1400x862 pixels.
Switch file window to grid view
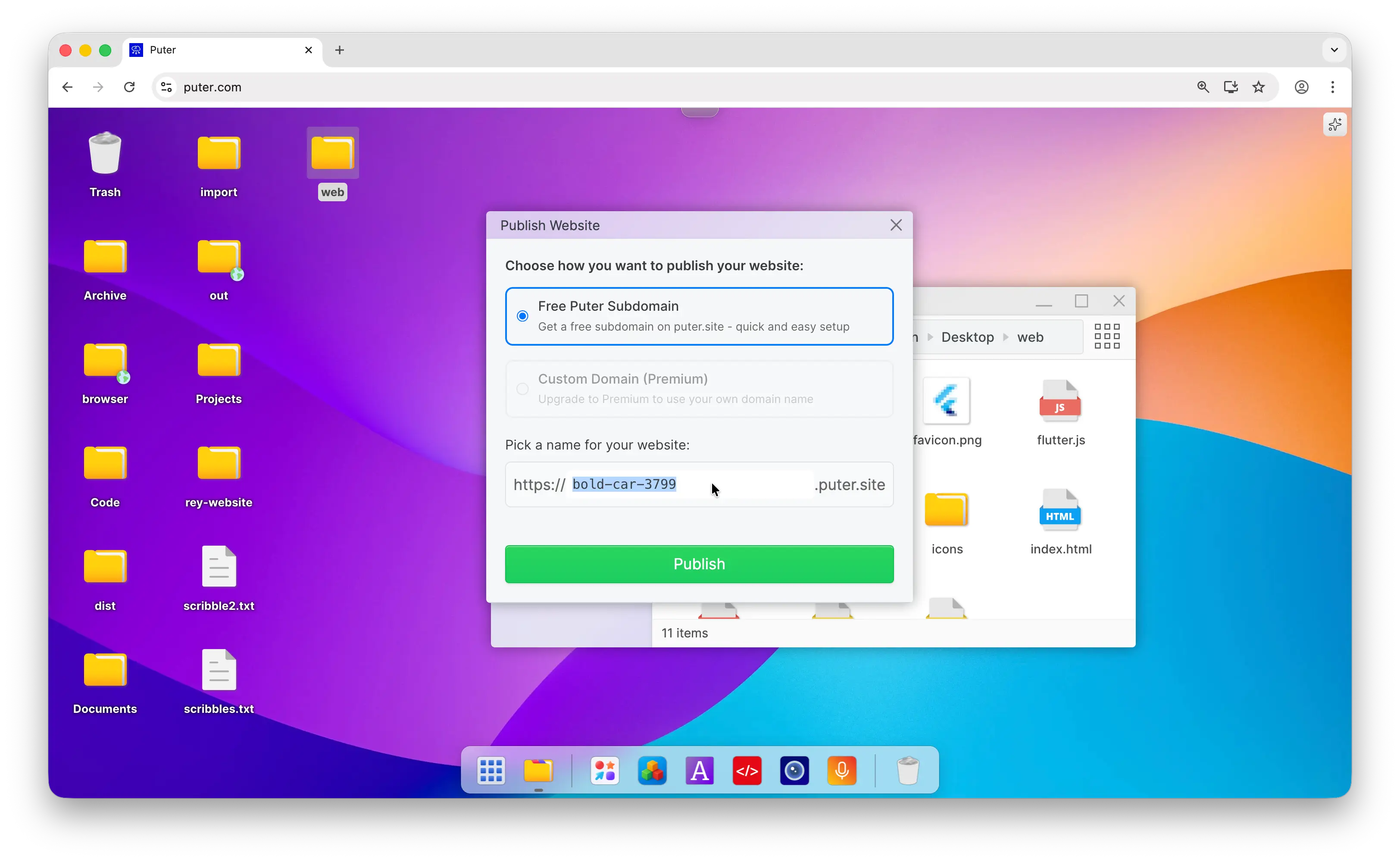click(1106, 336)
